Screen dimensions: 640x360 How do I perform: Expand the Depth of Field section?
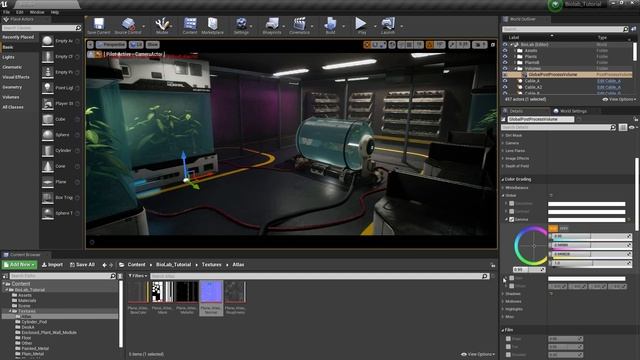point(503,166)
